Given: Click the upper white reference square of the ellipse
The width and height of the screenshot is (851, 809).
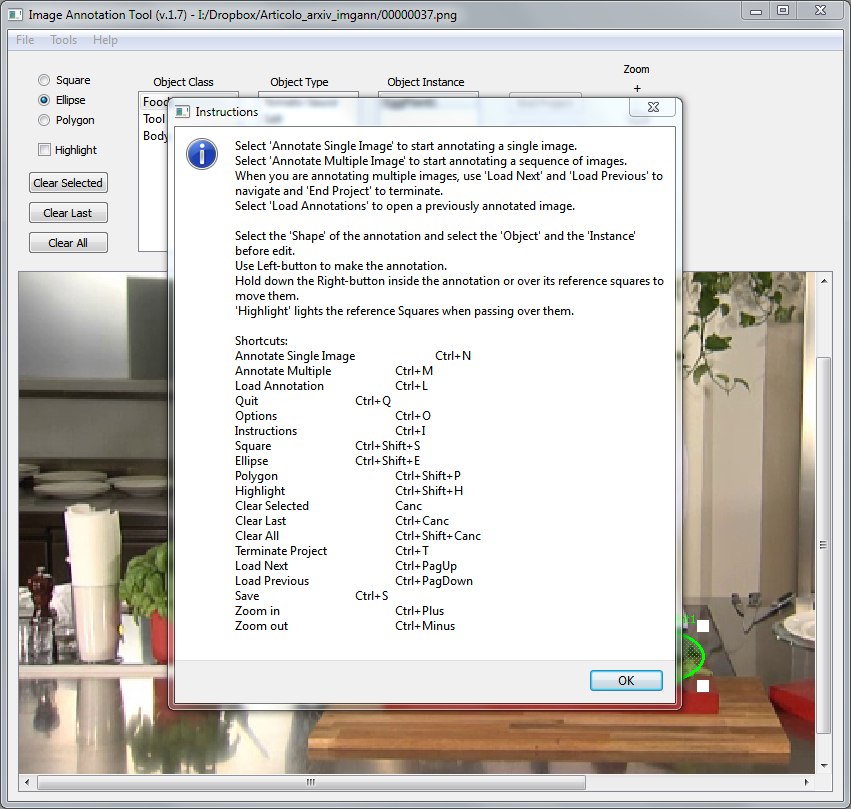Looking at the screenshot, I should 703,626.
